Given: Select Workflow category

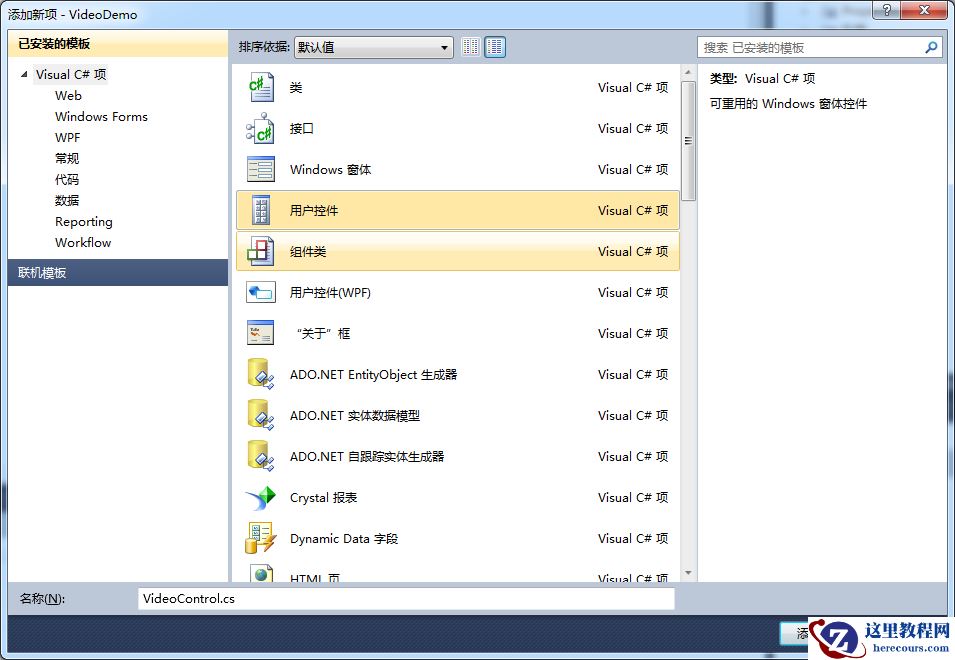Looking at the screenshot, I should 83,242.
